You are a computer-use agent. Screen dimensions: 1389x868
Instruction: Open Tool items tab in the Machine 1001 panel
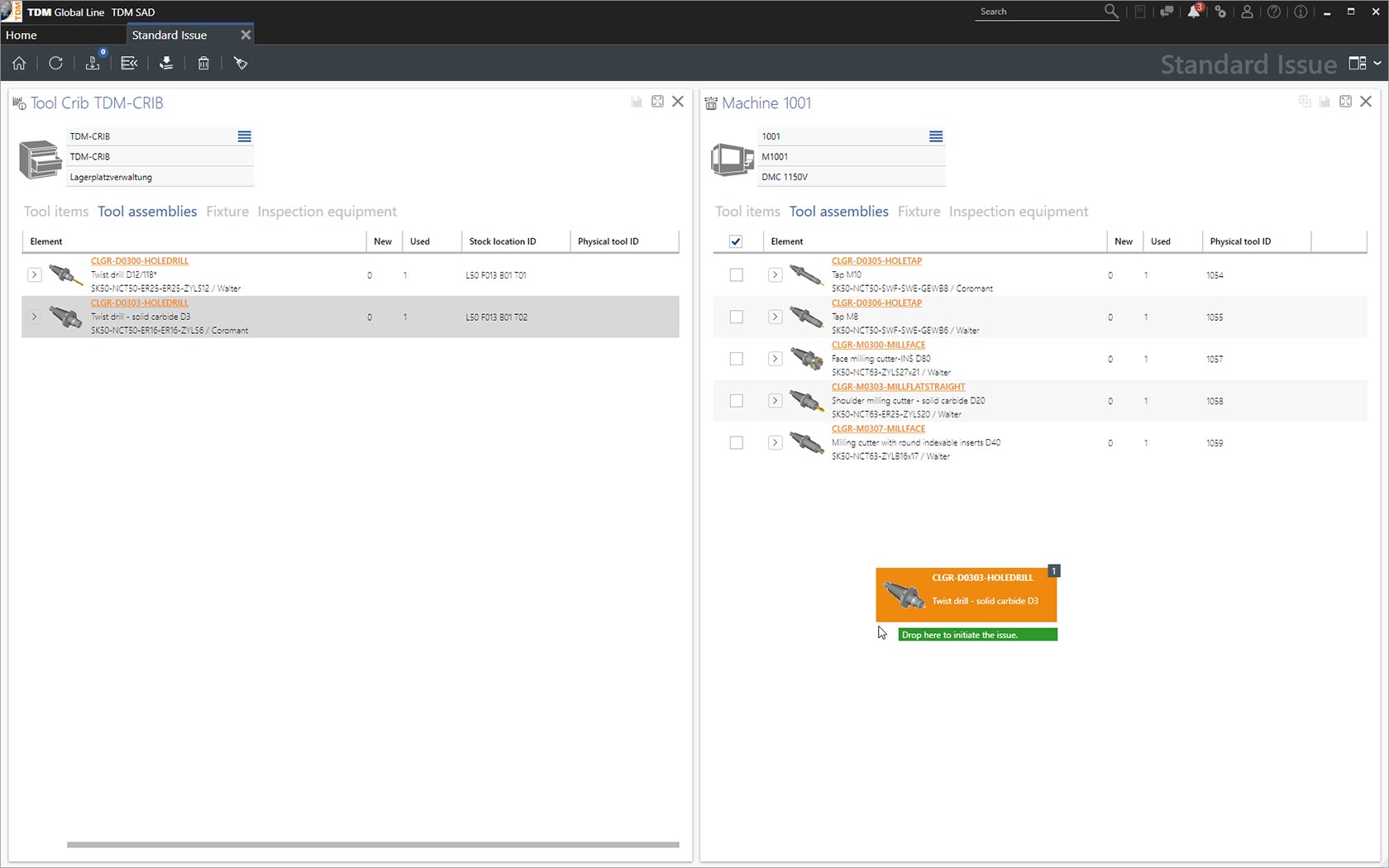(x=747, y=212)
